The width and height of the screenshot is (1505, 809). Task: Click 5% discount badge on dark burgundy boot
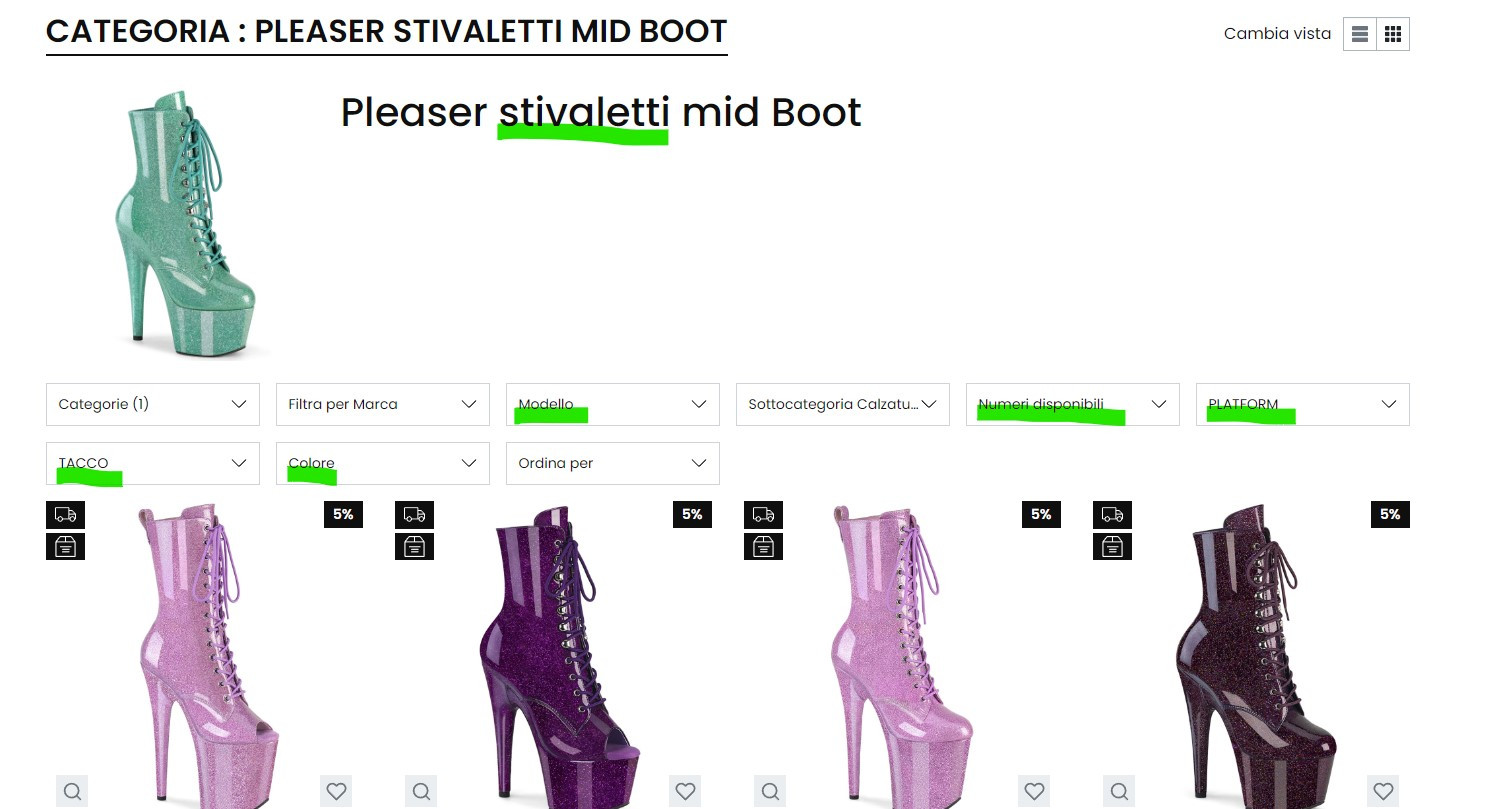[1390, 514]
